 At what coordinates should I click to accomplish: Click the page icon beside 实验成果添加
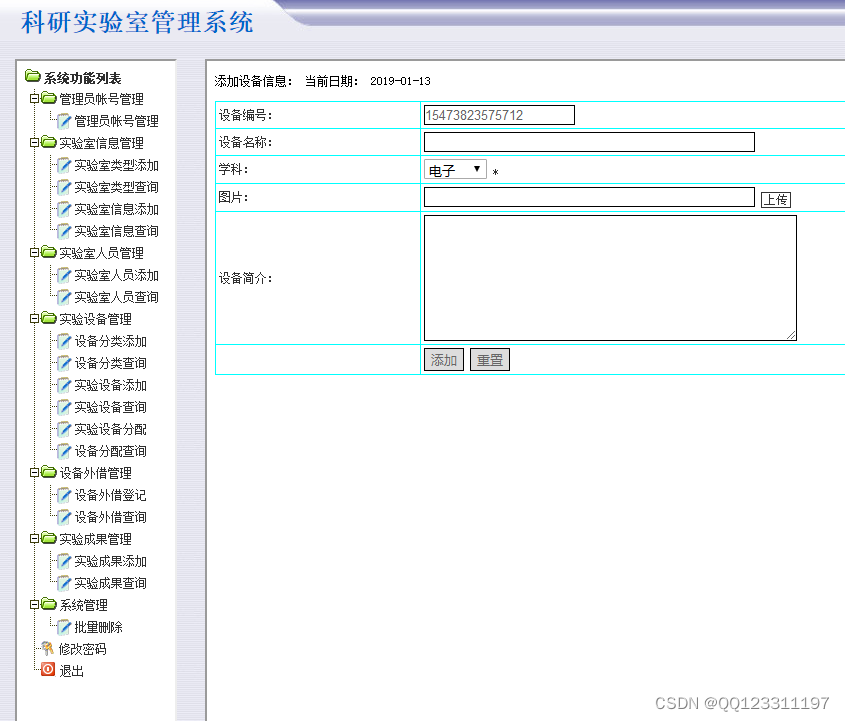(64, 561)
